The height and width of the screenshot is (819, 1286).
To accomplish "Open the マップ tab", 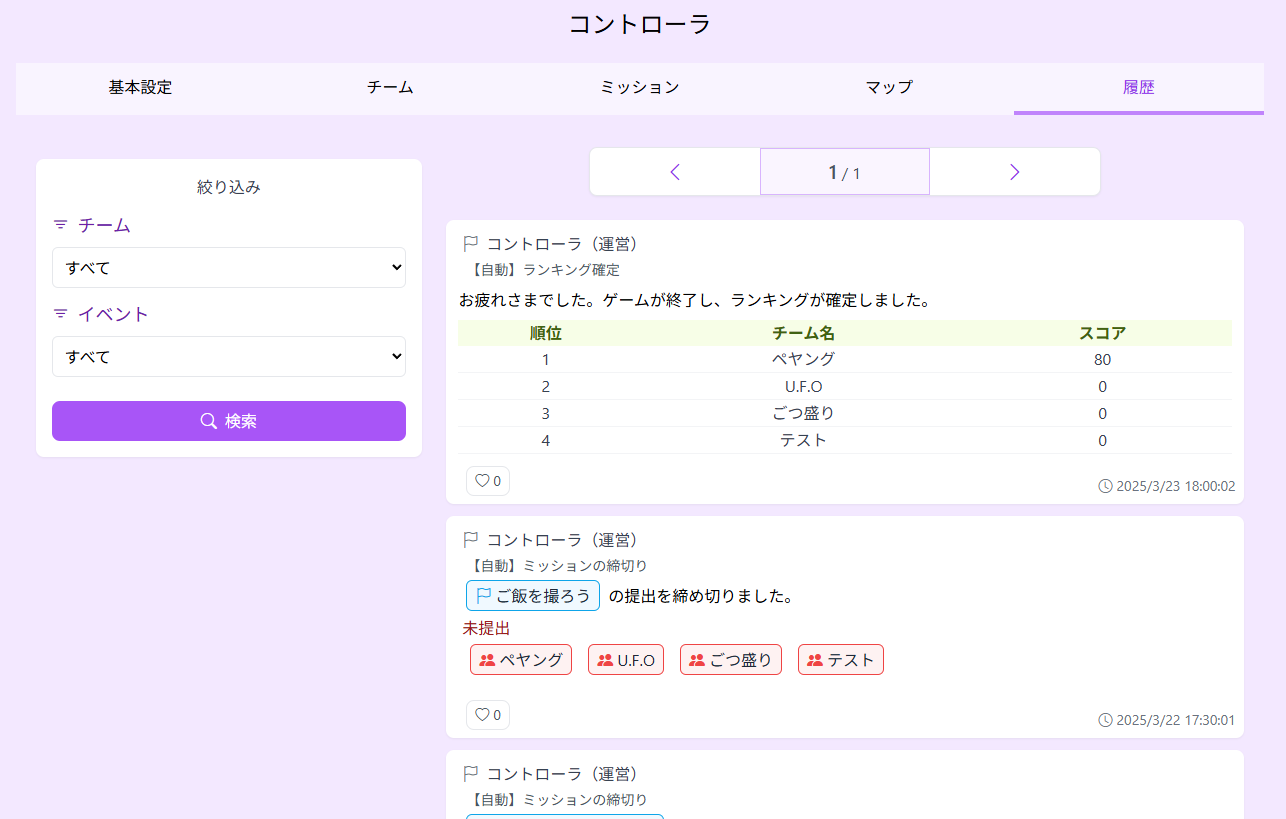I will point(889,88).
